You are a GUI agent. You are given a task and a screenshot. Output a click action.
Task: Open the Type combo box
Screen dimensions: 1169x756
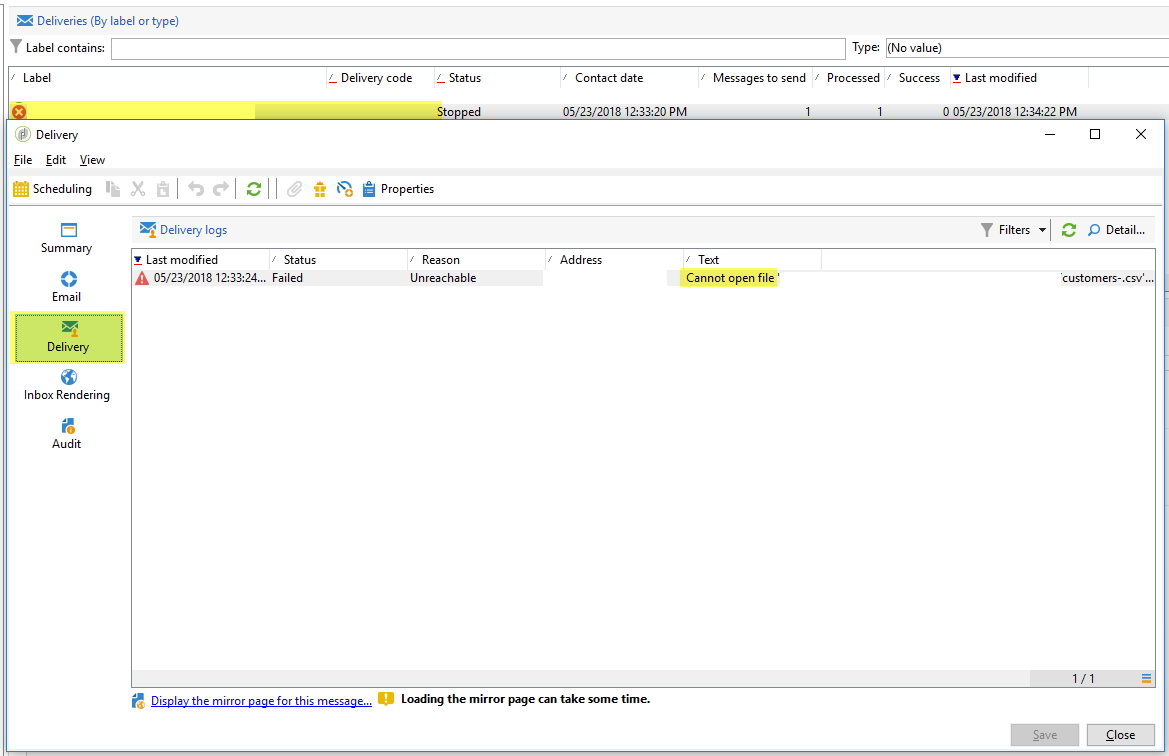pyautogui.click(x=1025, y=48)
